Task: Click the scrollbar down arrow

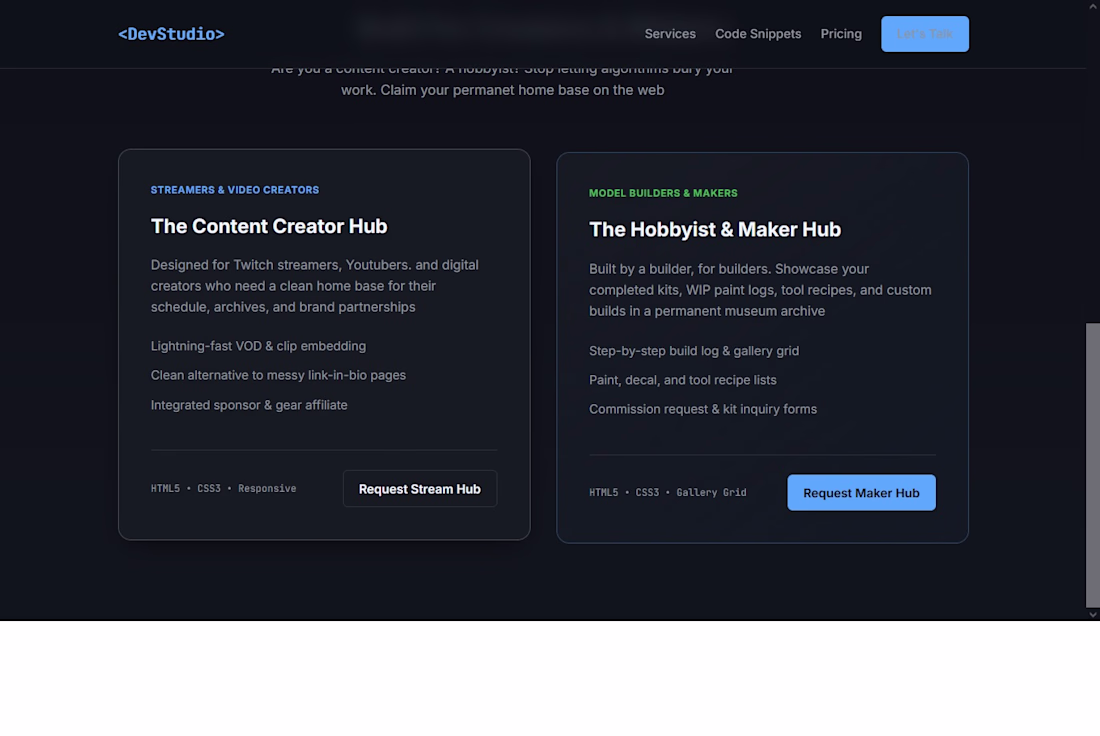Action: tap(1092, 615)
